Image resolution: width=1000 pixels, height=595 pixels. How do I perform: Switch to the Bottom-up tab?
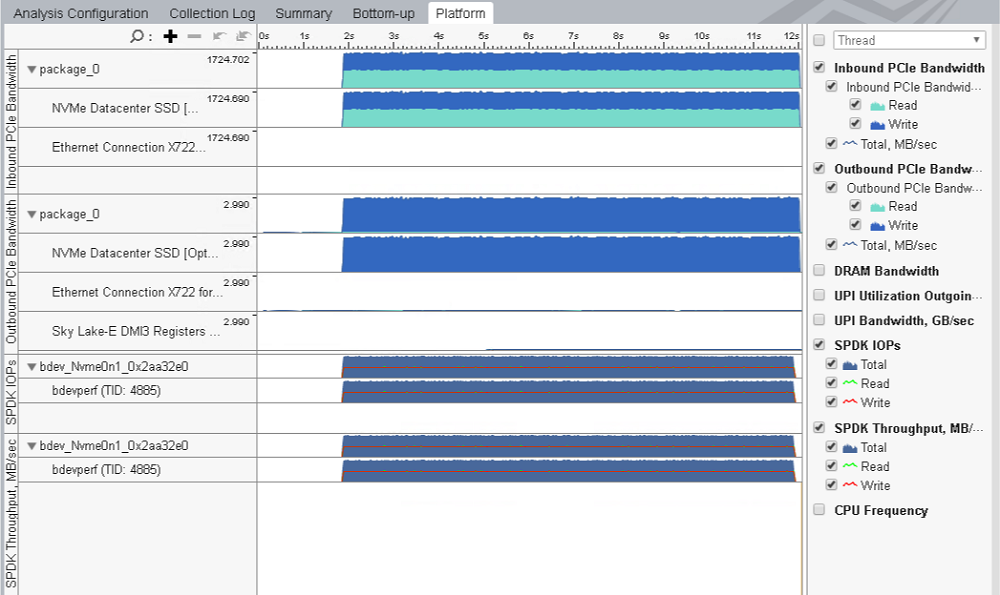tap(383, 14)
